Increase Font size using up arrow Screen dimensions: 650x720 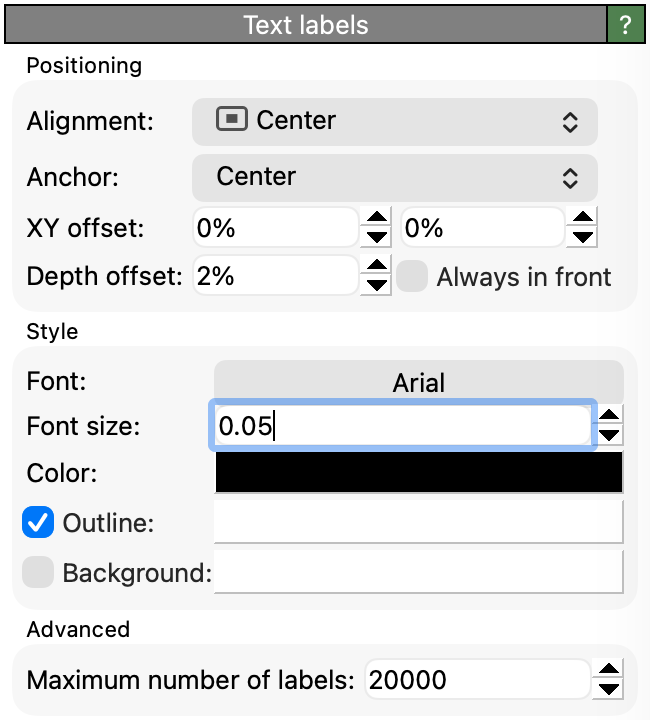(x=609, y=415)
